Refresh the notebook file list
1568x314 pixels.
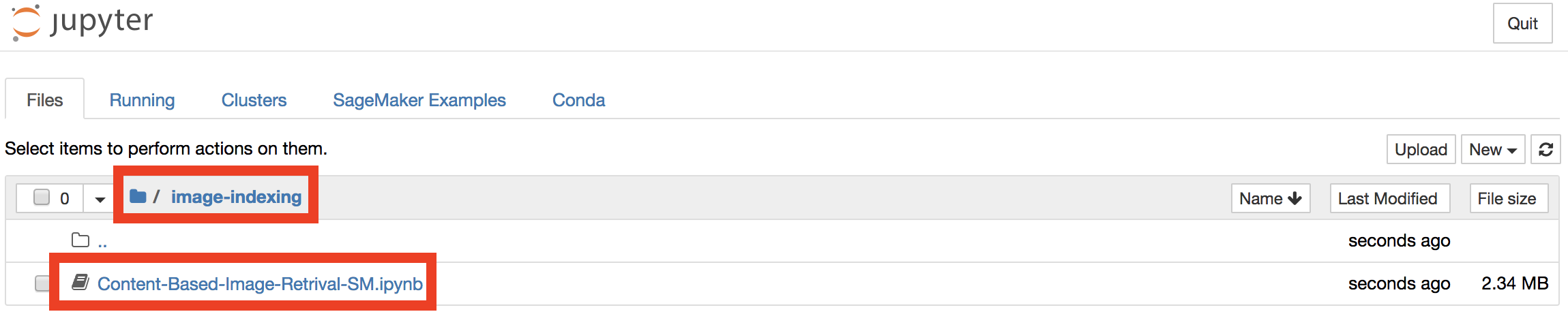[x=1545, y=150]
